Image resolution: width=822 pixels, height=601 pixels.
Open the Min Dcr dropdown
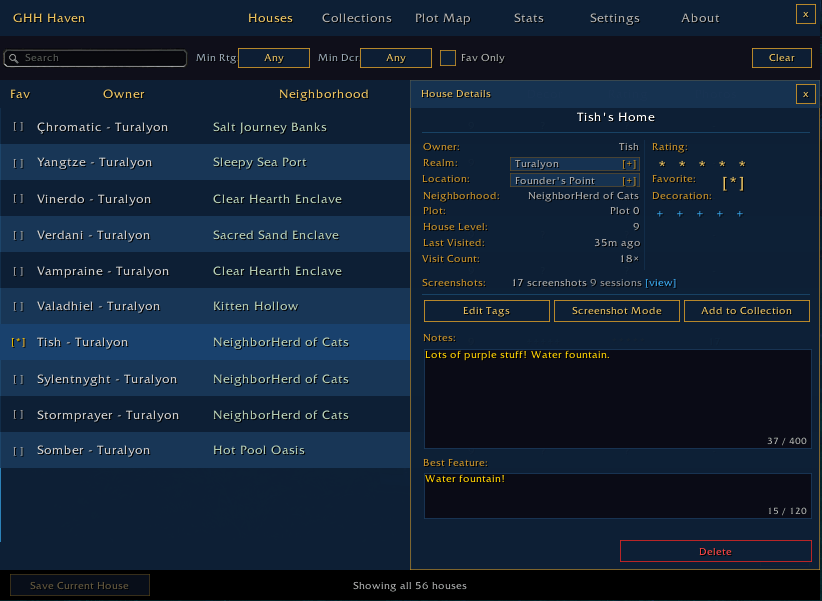(396, 58)
